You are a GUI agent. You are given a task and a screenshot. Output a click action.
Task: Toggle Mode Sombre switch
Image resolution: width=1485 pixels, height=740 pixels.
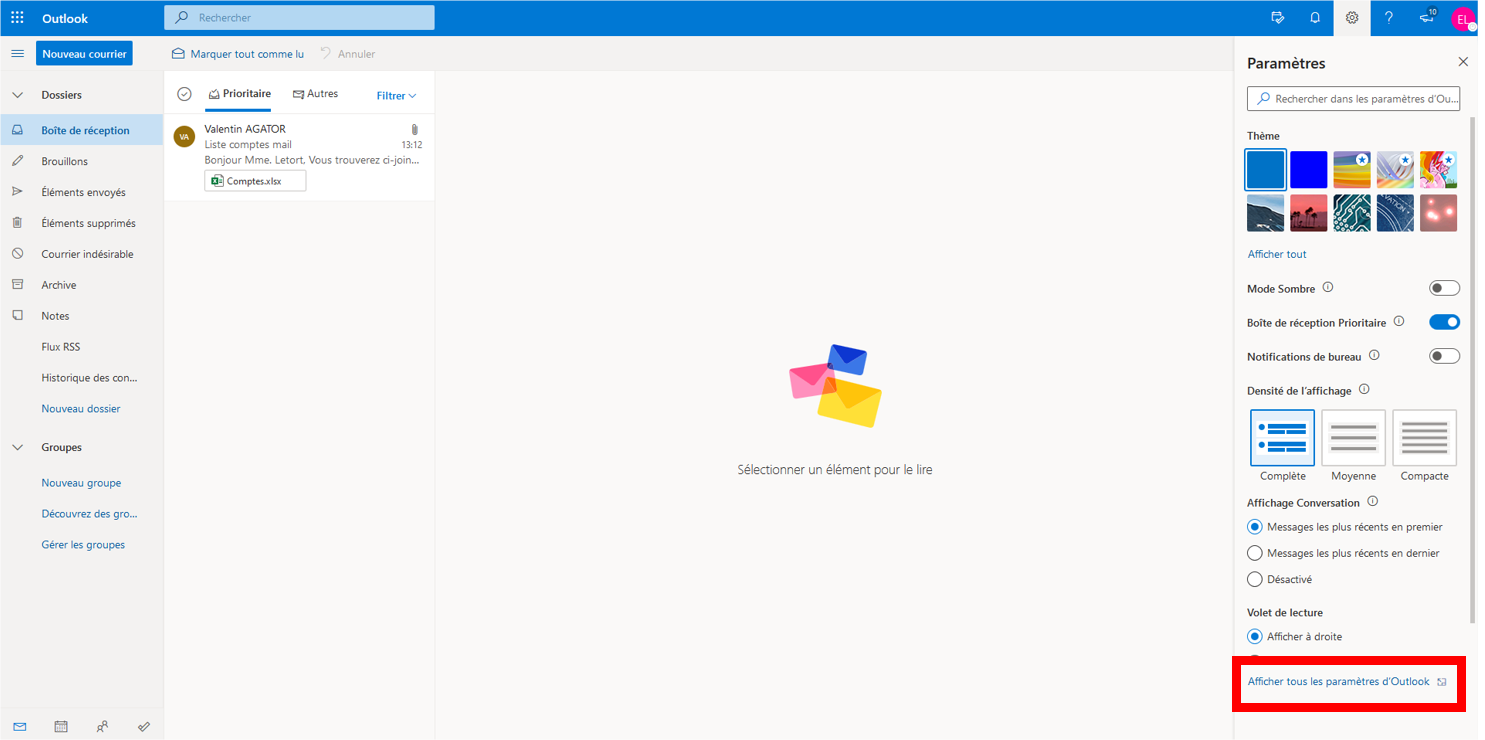pyautogui.click(x=1444, y=288)
